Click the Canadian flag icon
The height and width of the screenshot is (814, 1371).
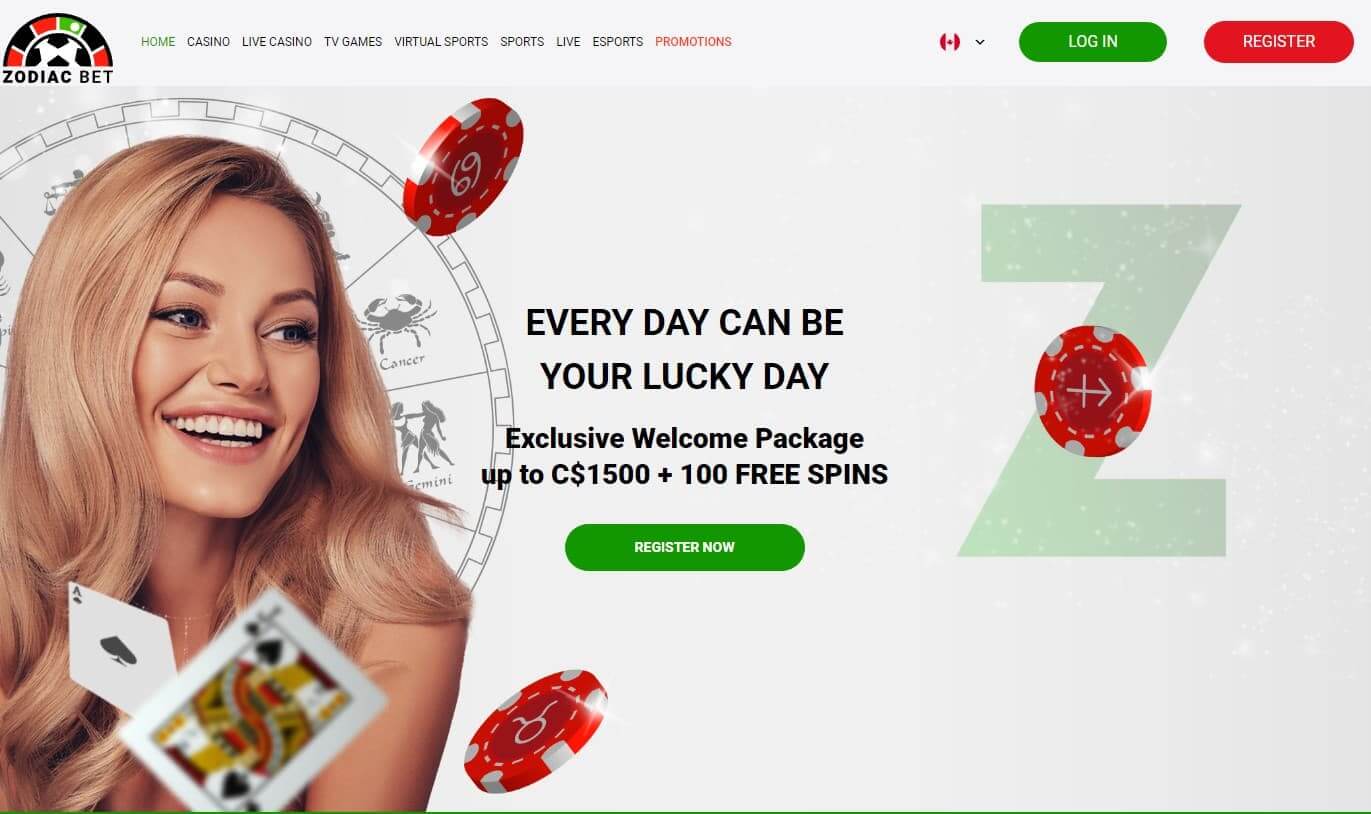950,42
